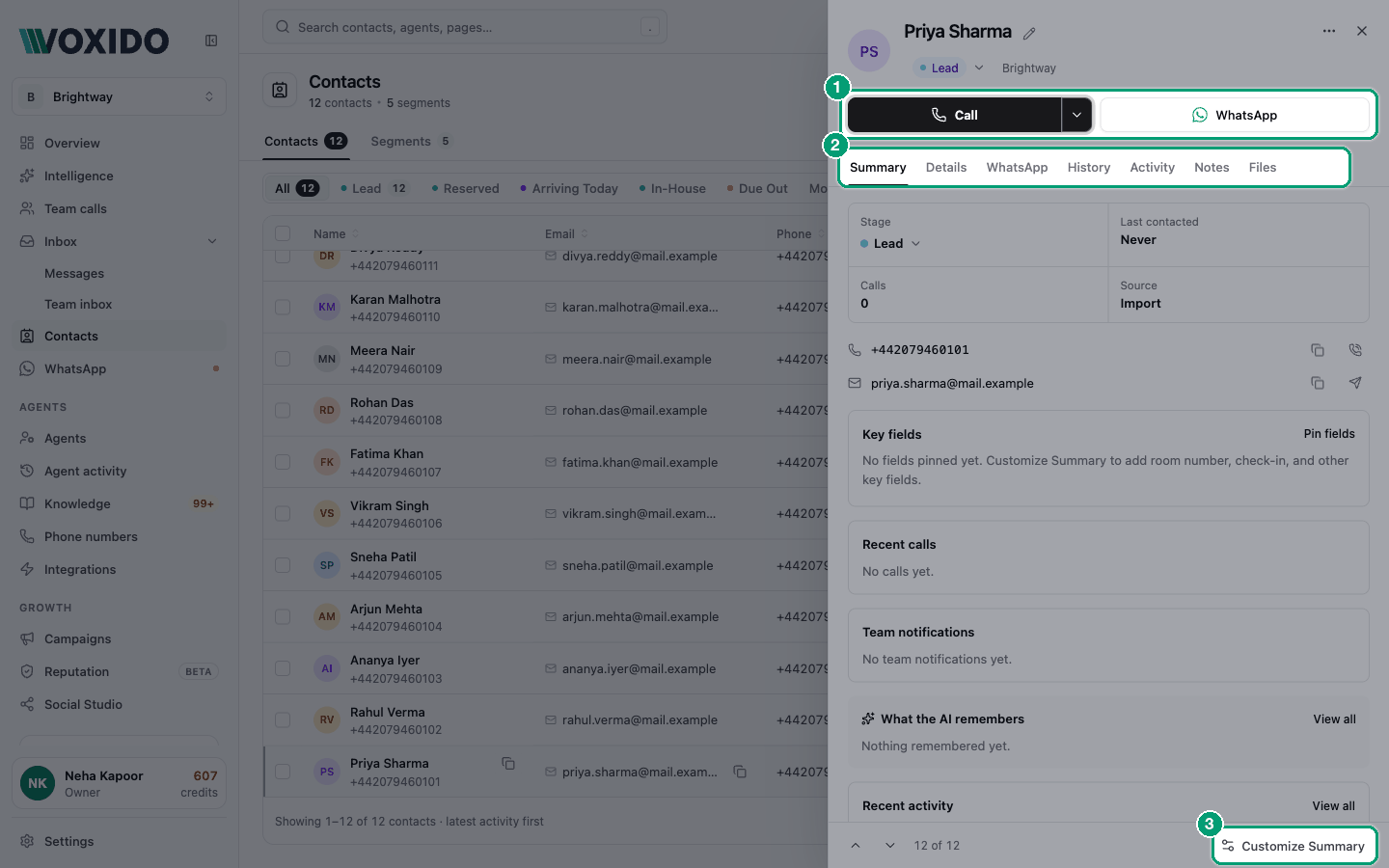The width and height of the screenshot is (1389, 868).
Task: Select the Priya Sharma row checkbox
Action: coord(283,772)
